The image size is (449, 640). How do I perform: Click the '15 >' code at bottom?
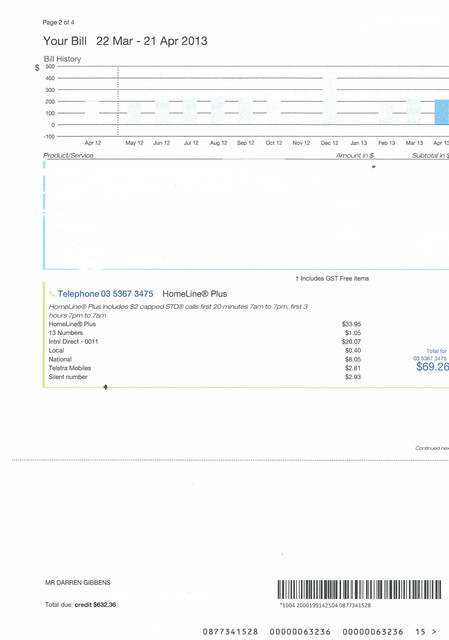click(426, 631)
